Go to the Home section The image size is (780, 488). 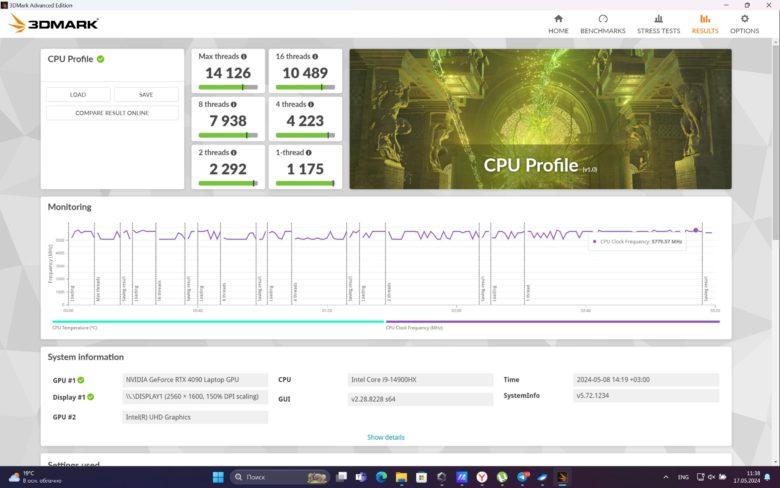tap(558, 24)
